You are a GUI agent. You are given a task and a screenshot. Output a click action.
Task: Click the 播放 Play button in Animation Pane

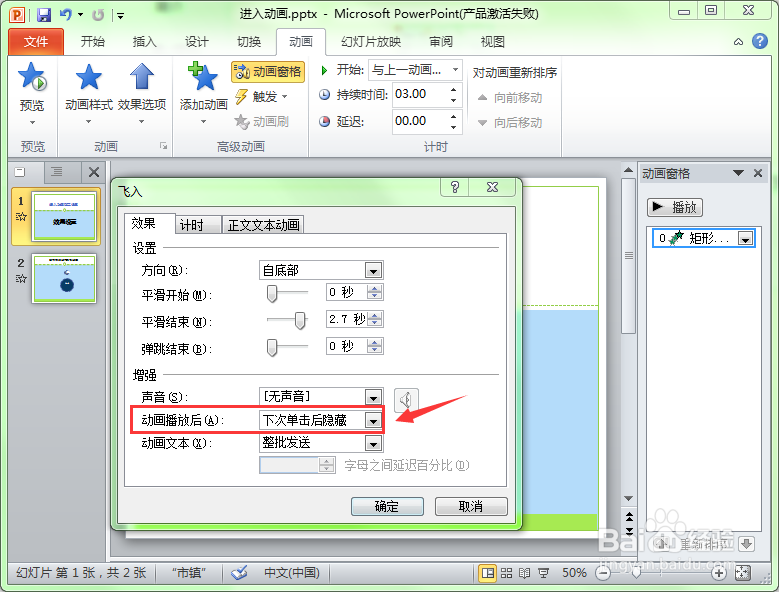click(675, 207)
